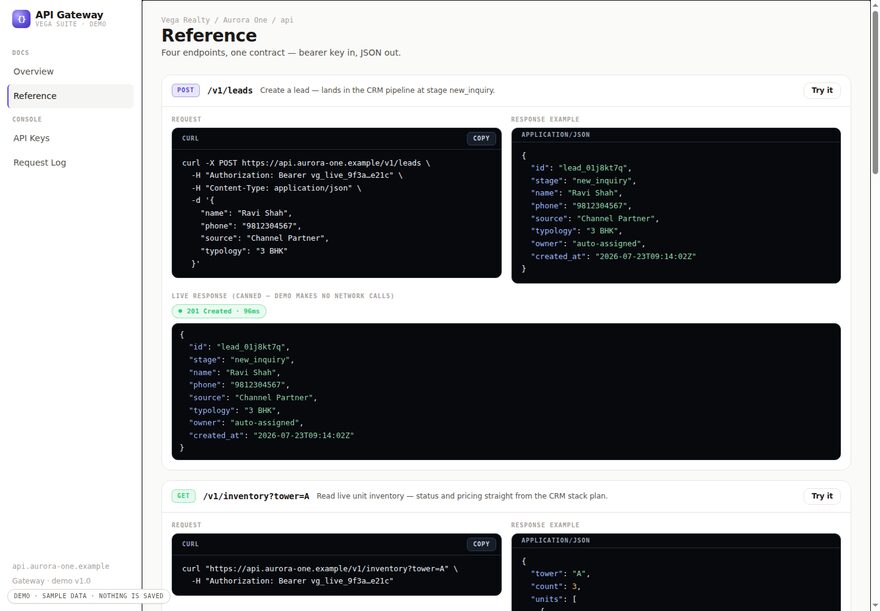Click the 'Live Response' section label

coord(283,296)
